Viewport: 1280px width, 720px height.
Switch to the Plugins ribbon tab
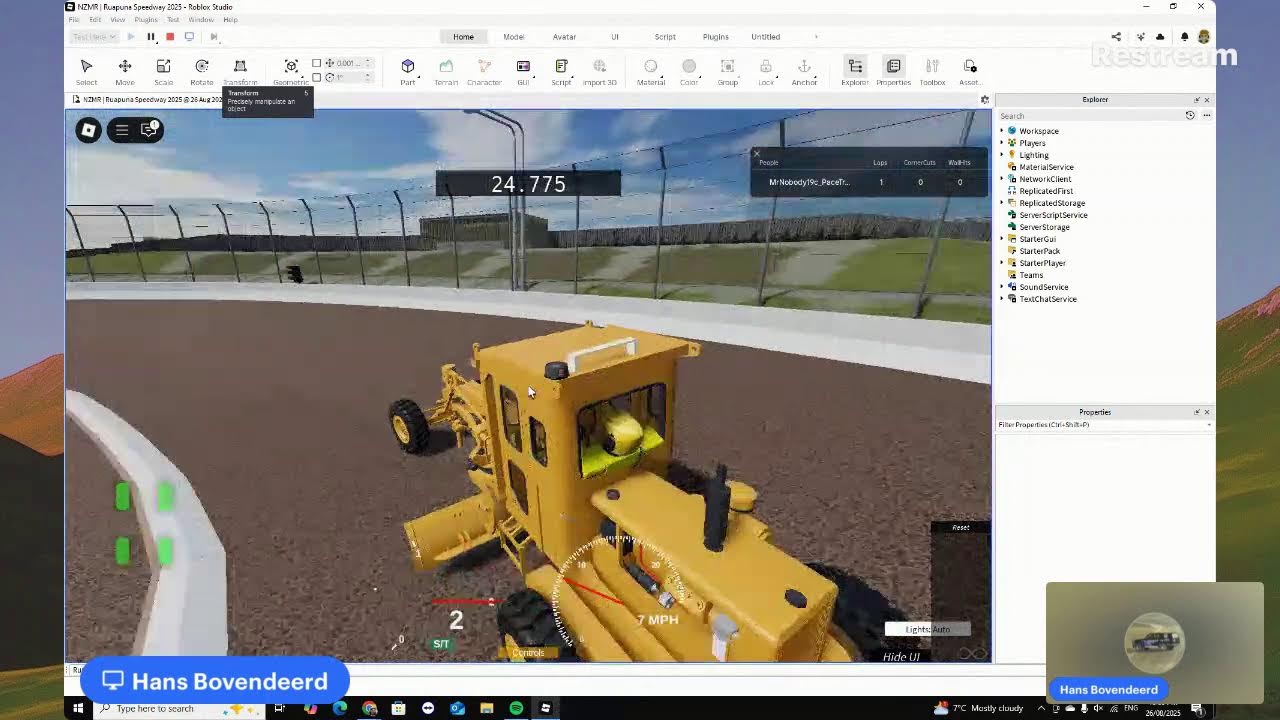click(x=716, y=37)
